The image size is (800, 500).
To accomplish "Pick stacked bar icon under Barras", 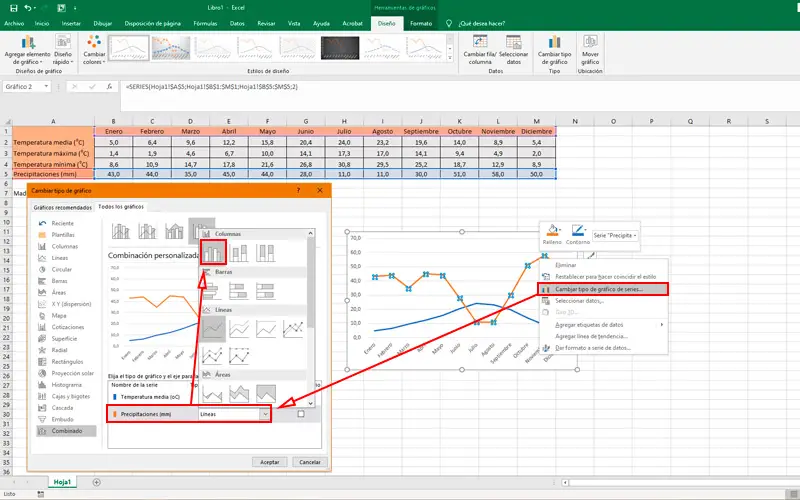I will point(239,291).
